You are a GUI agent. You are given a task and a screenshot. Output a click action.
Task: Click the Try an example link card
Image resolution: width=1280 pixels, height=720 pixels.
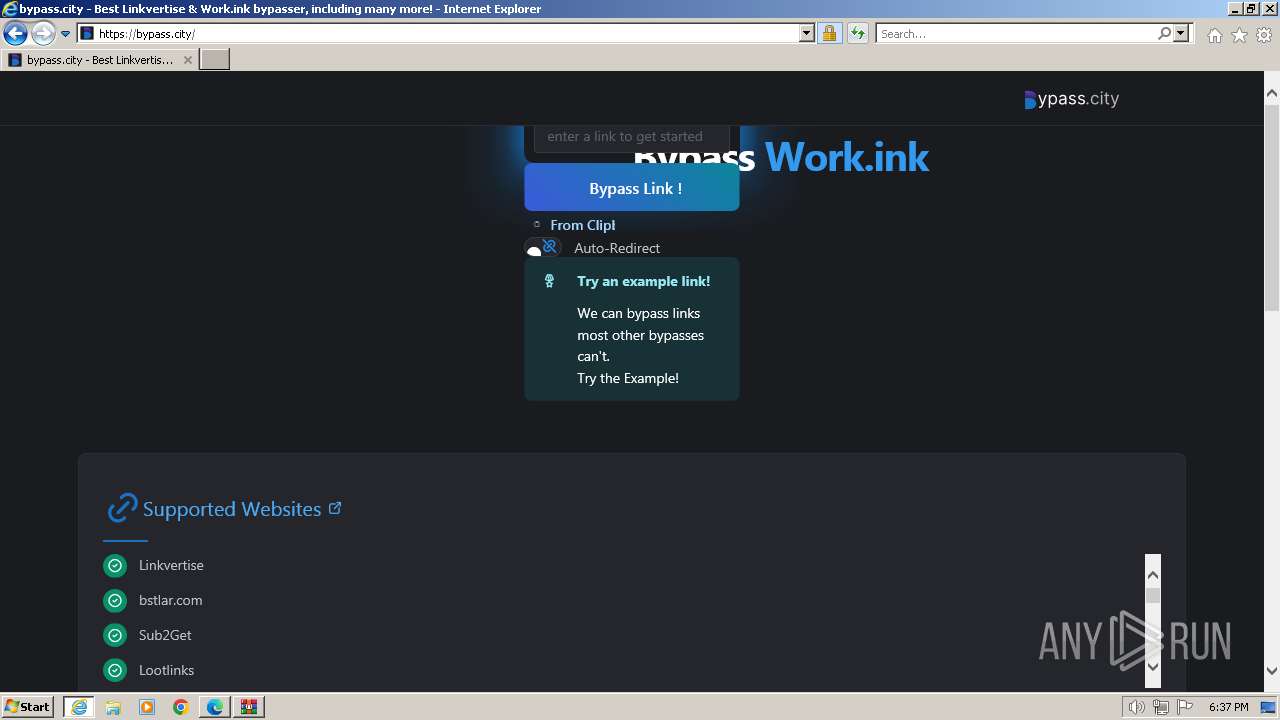point(632,329)
